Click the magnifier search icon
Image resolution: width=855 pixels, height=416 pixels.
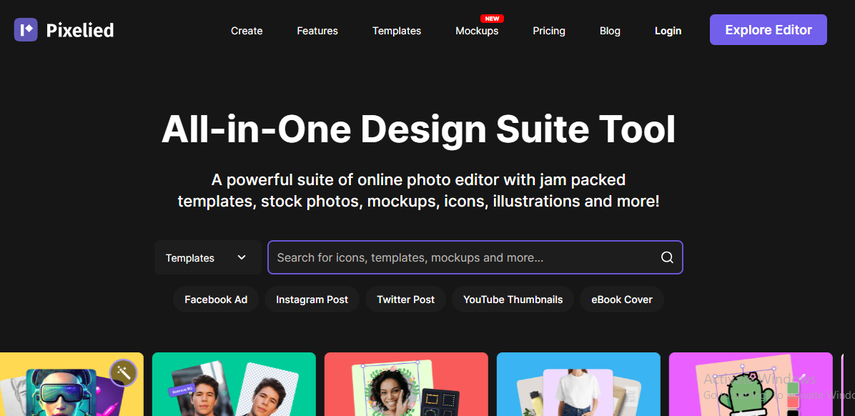pyautogui.click(x=667, y=257)
